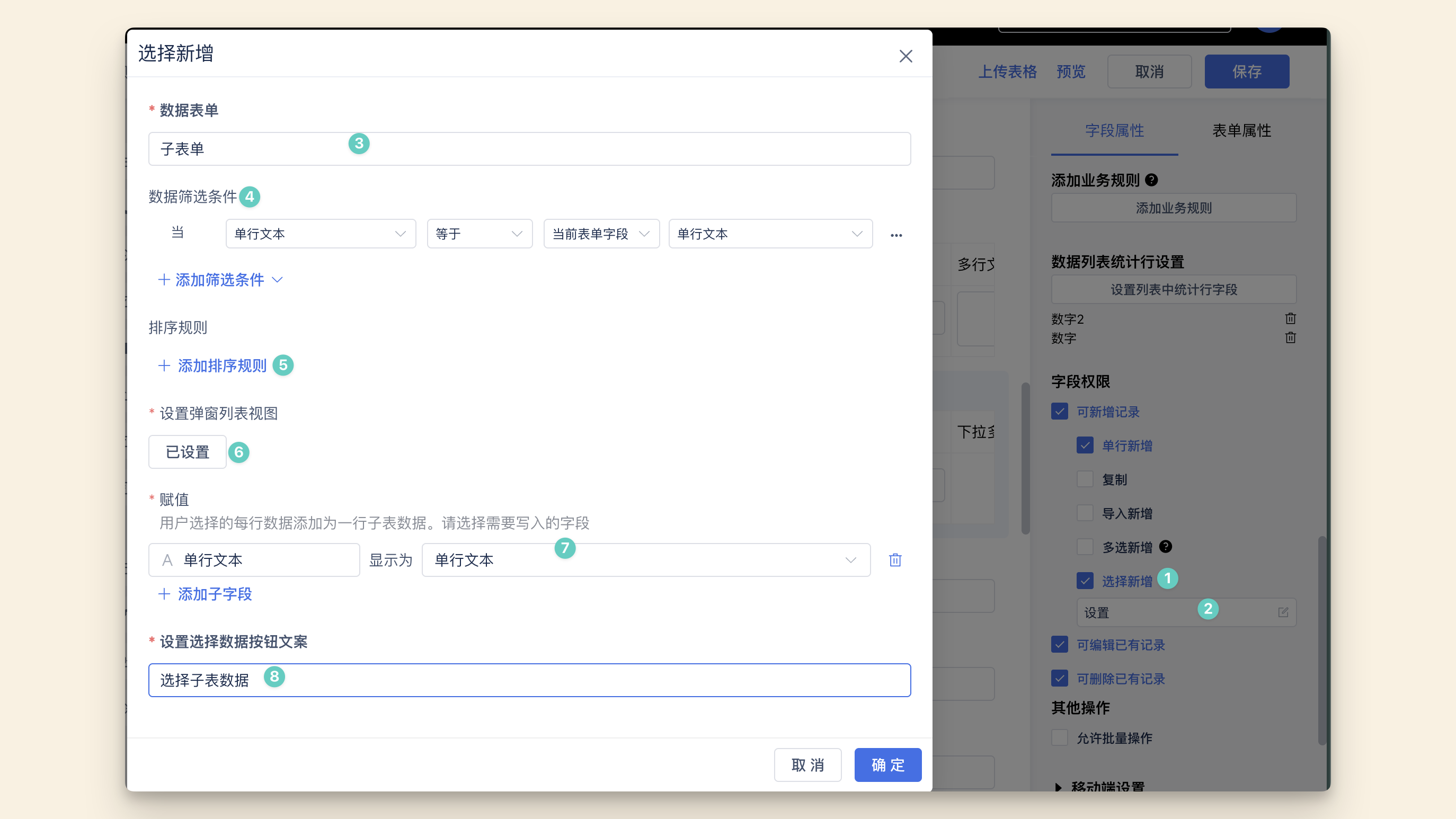1456x819 pixels.
Task: Select the 字段属性 tab
Action: pos(1114,130)
